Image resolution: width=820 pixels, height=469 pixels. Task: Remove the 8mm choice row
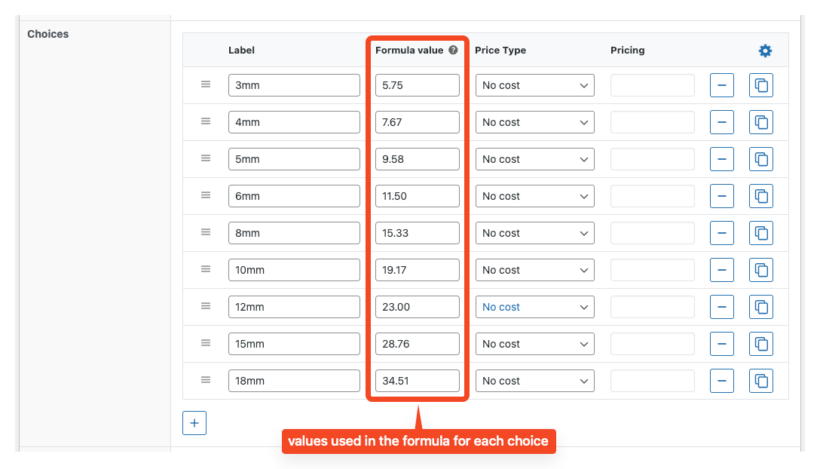[x=722, y=234]
